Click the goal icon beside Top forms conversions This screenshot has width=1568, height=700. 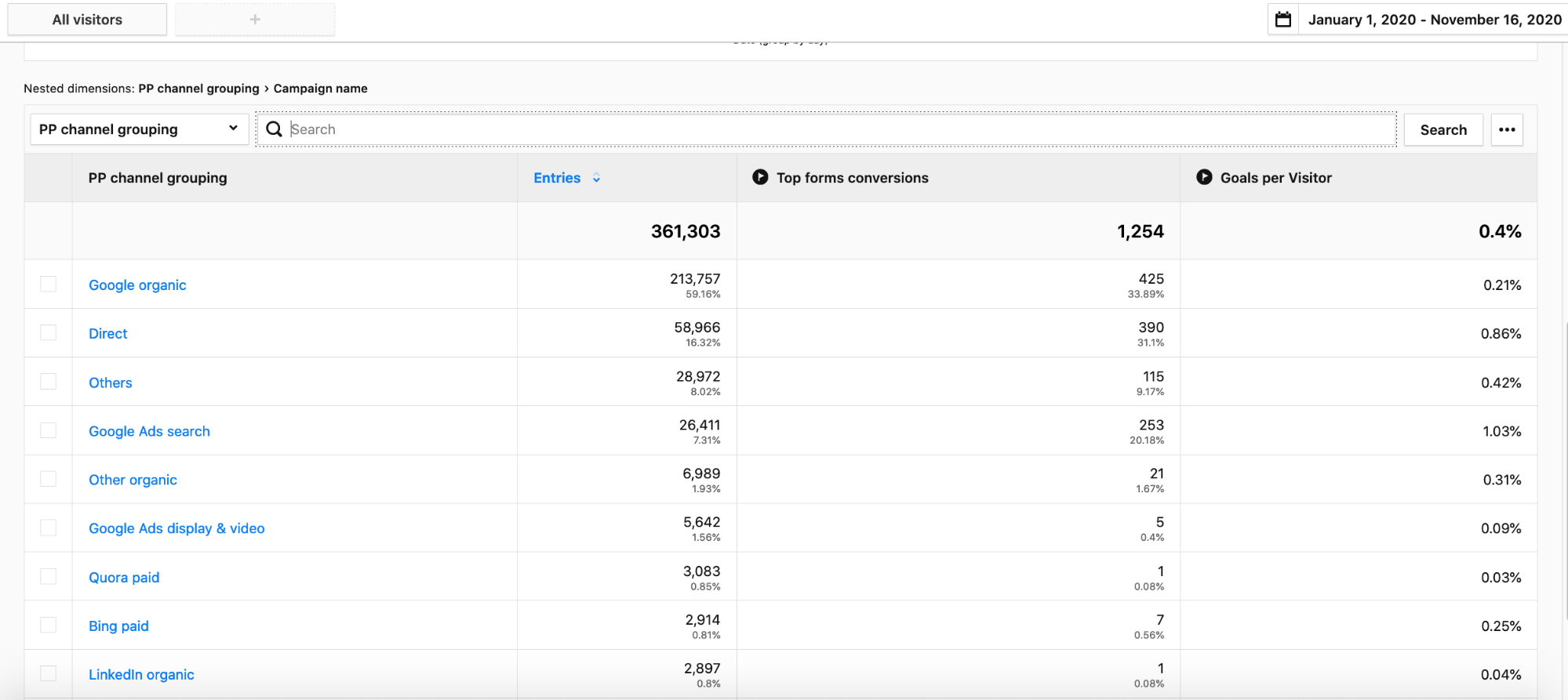[759, 177]
